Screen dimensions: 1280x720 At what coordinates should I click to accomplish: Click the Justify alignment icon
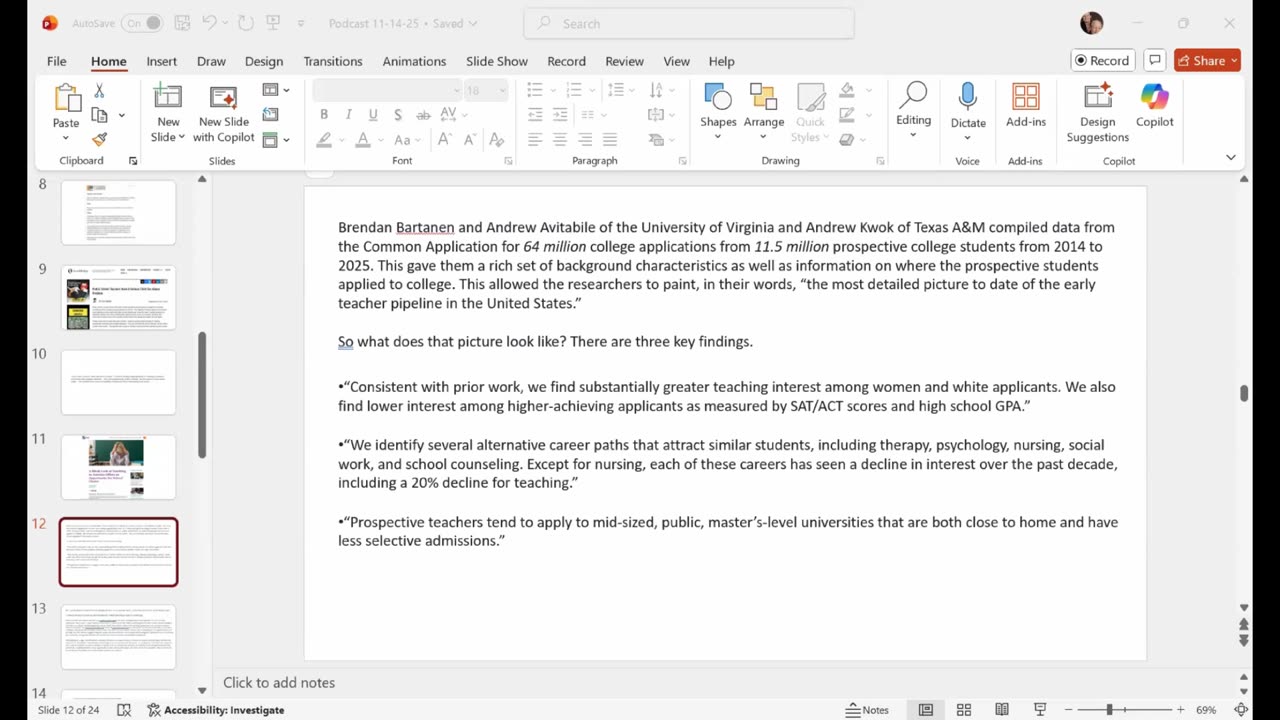610,140
